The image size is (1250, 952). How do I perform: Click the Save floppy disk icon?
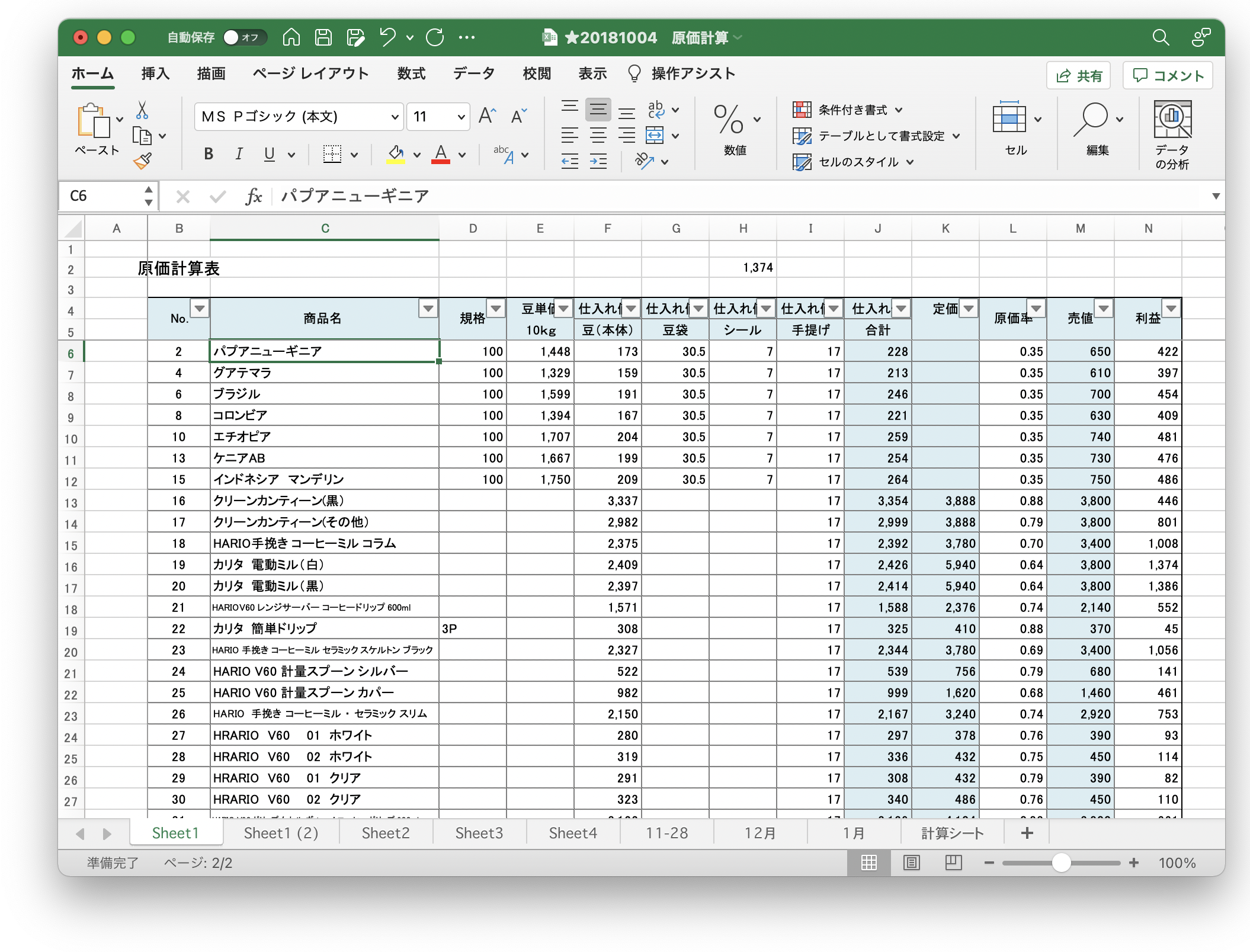(323, 37)
